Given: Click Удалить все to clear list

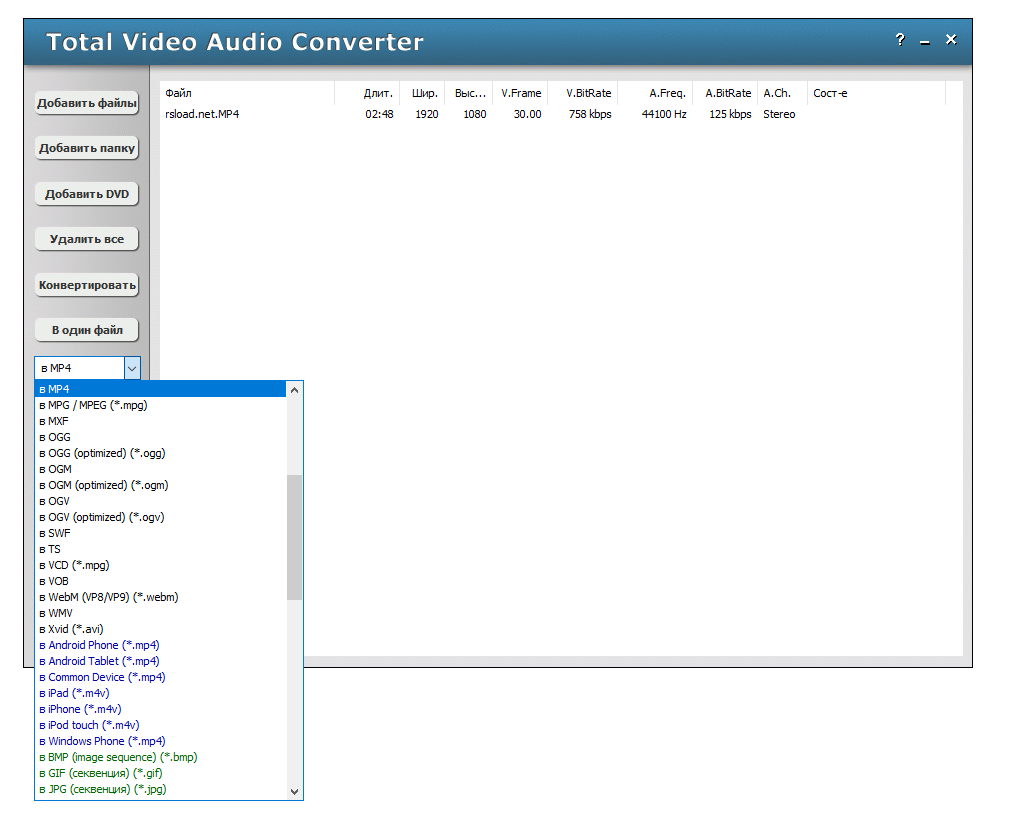Looking at the screenshot, I should coord(87,240).
